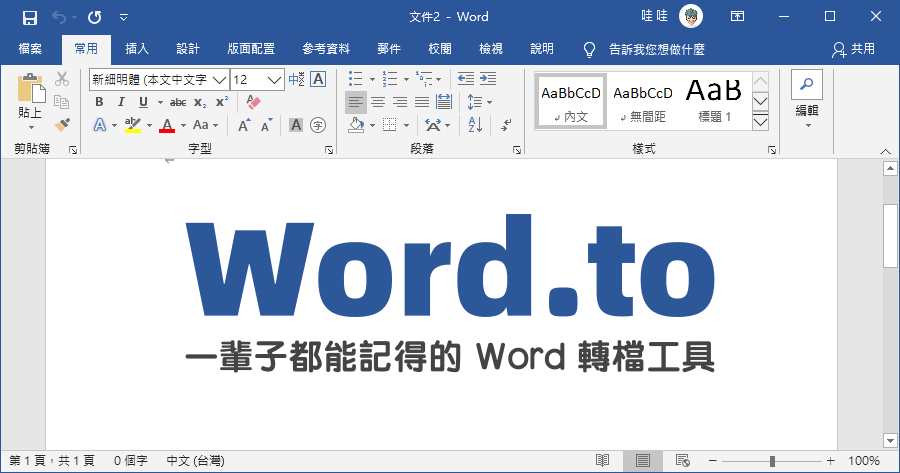Share the document with 共用 button

tap(854, 49)
